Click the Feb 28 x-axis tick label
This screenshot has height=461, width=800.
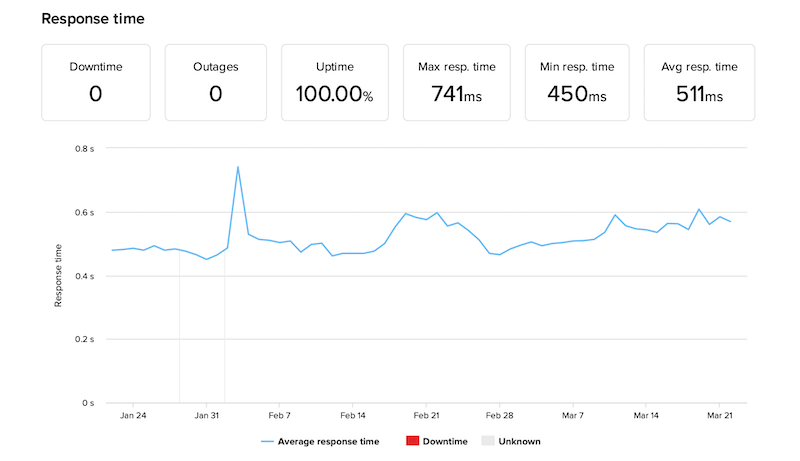pyautogui.click(x=500, y=415)
